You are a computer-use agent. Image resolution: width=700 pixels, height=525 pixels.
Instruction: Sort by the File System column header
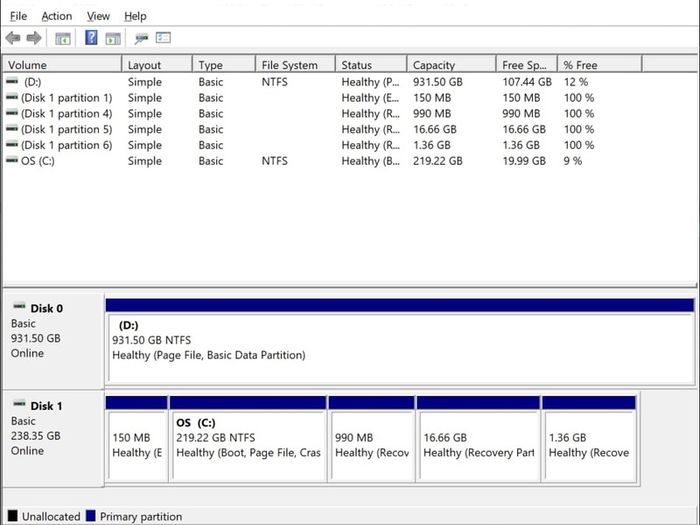click(x=296, y=65)
